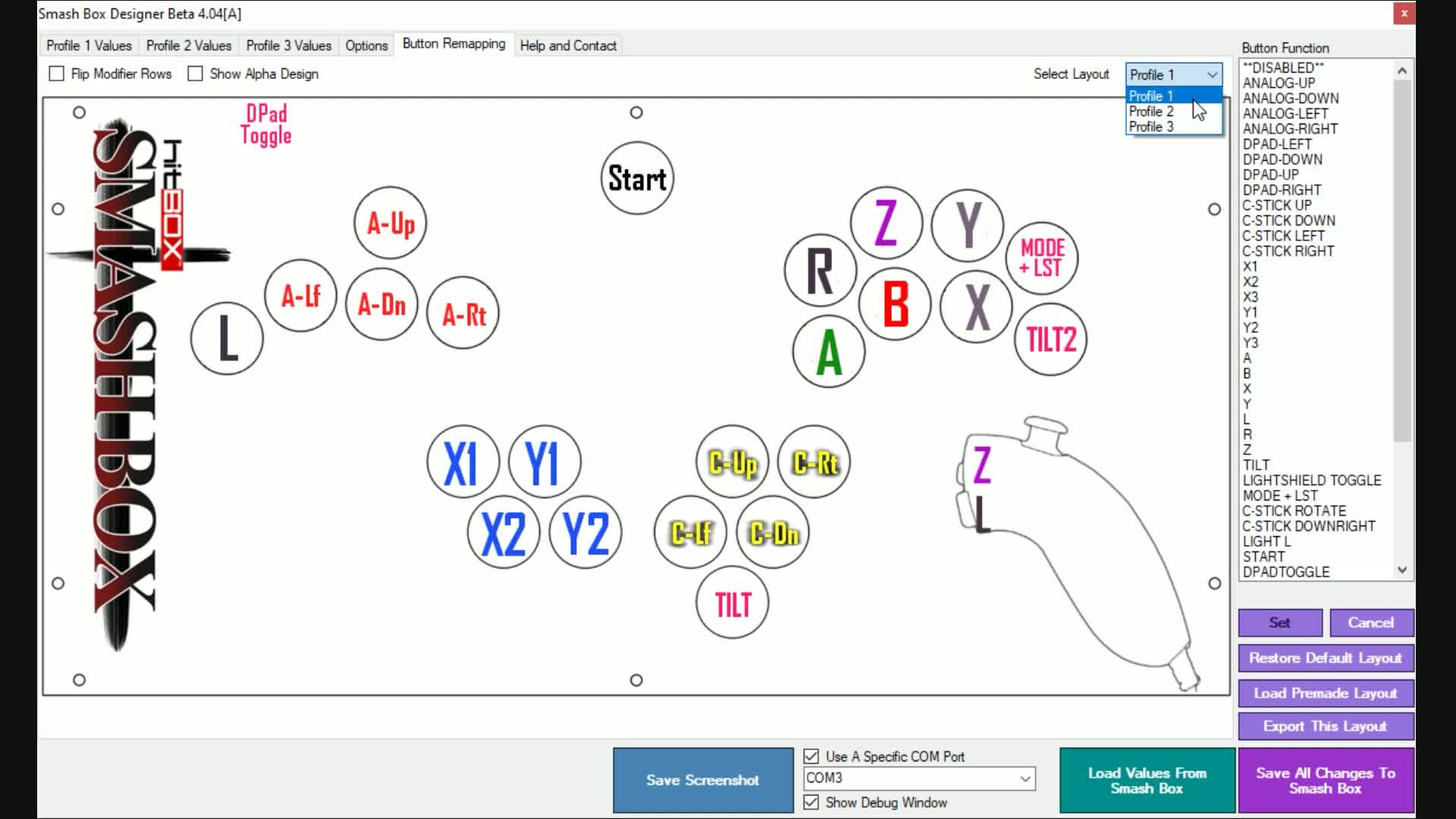The height and width of the screenshot is (819, 1456).
Task: Enable Show Alpha Design checkbox
Action: [x=195, y=74]
